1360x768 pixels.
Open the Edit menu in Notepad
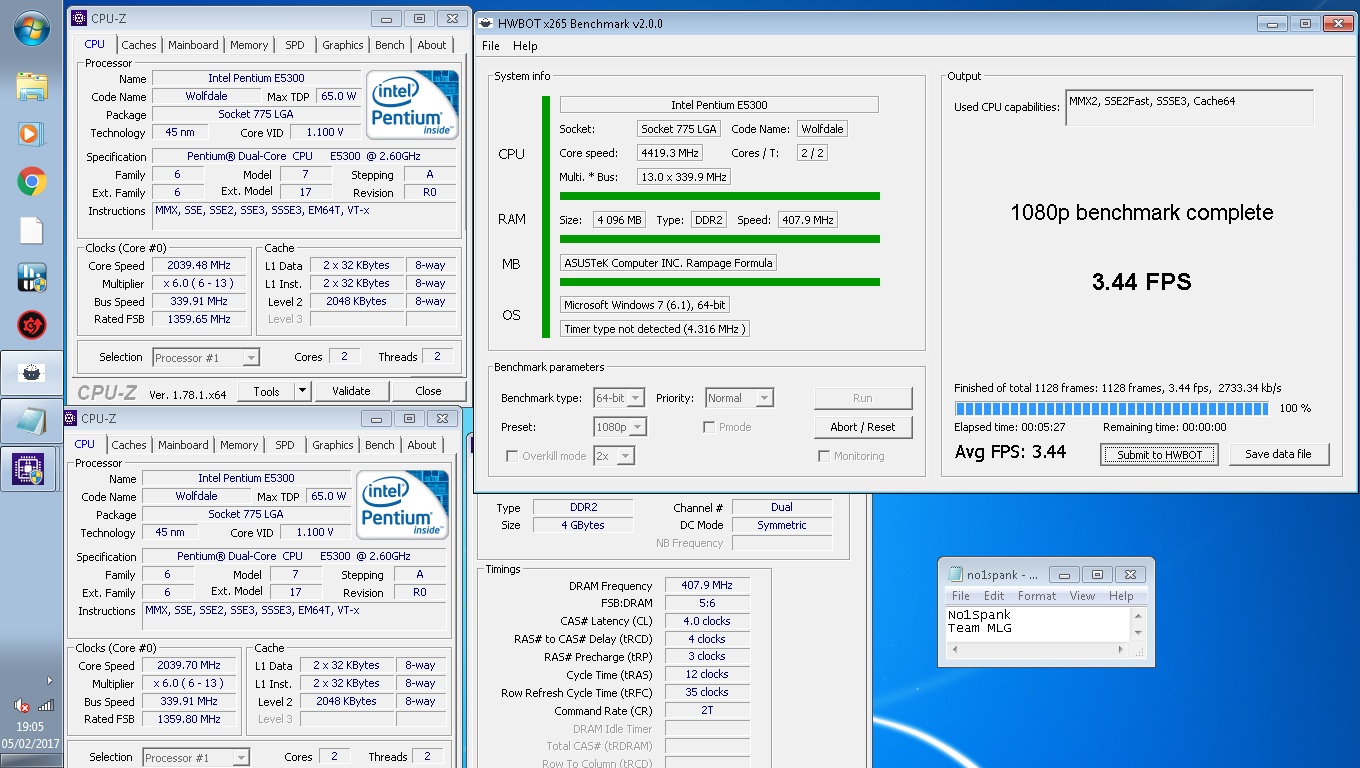[994, 596]
